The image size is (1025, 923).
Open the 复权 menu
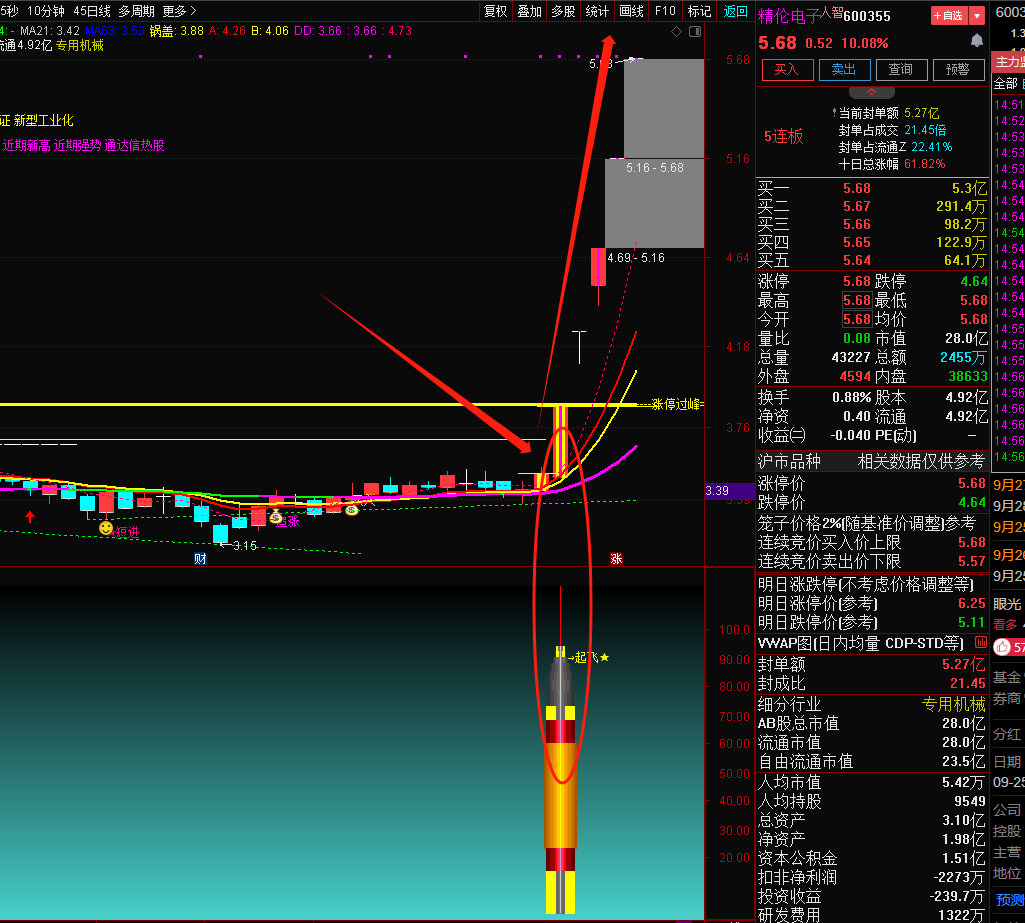[496, 11]
